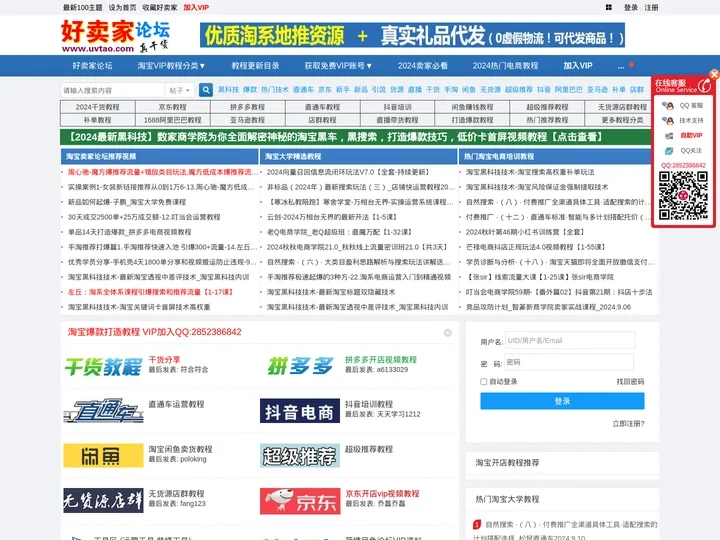
Task: Open 2024卖家必看 in the navigation bar
Action: coord(422,66)
